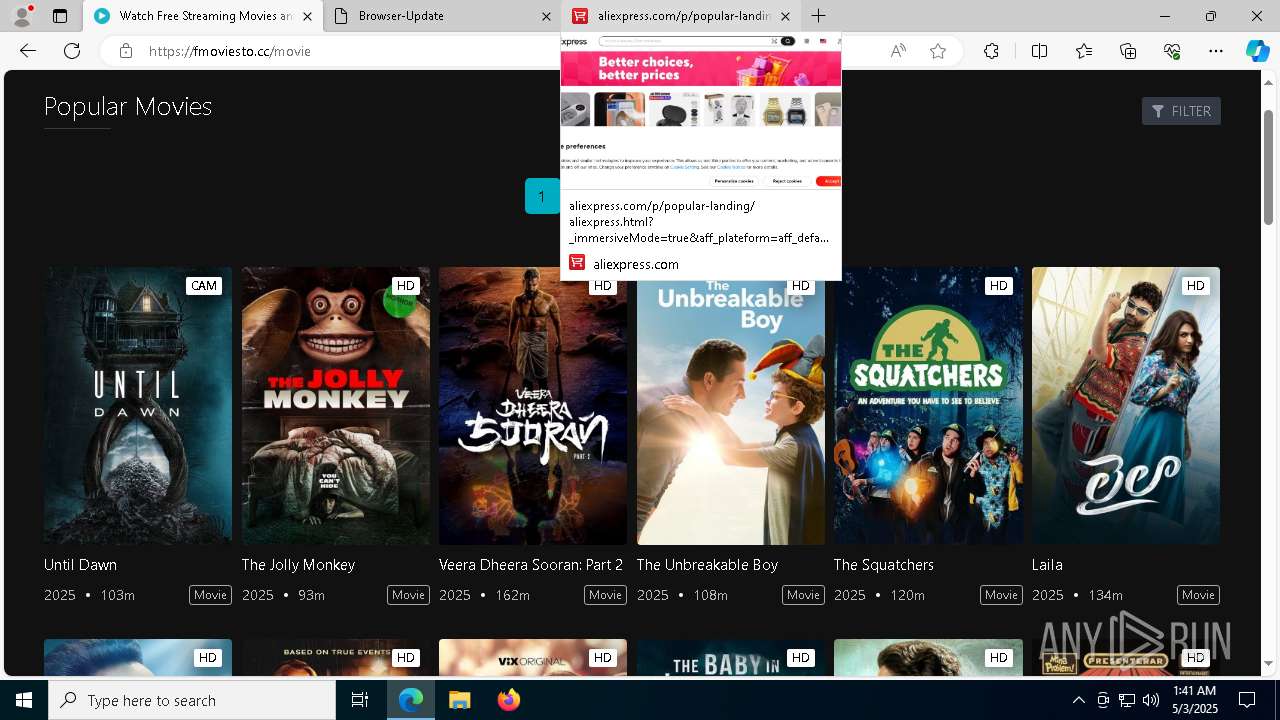This screenshot has height=720, width=1280.
Task: Click the tab preview aliexpress.com label
Action: 636,264
